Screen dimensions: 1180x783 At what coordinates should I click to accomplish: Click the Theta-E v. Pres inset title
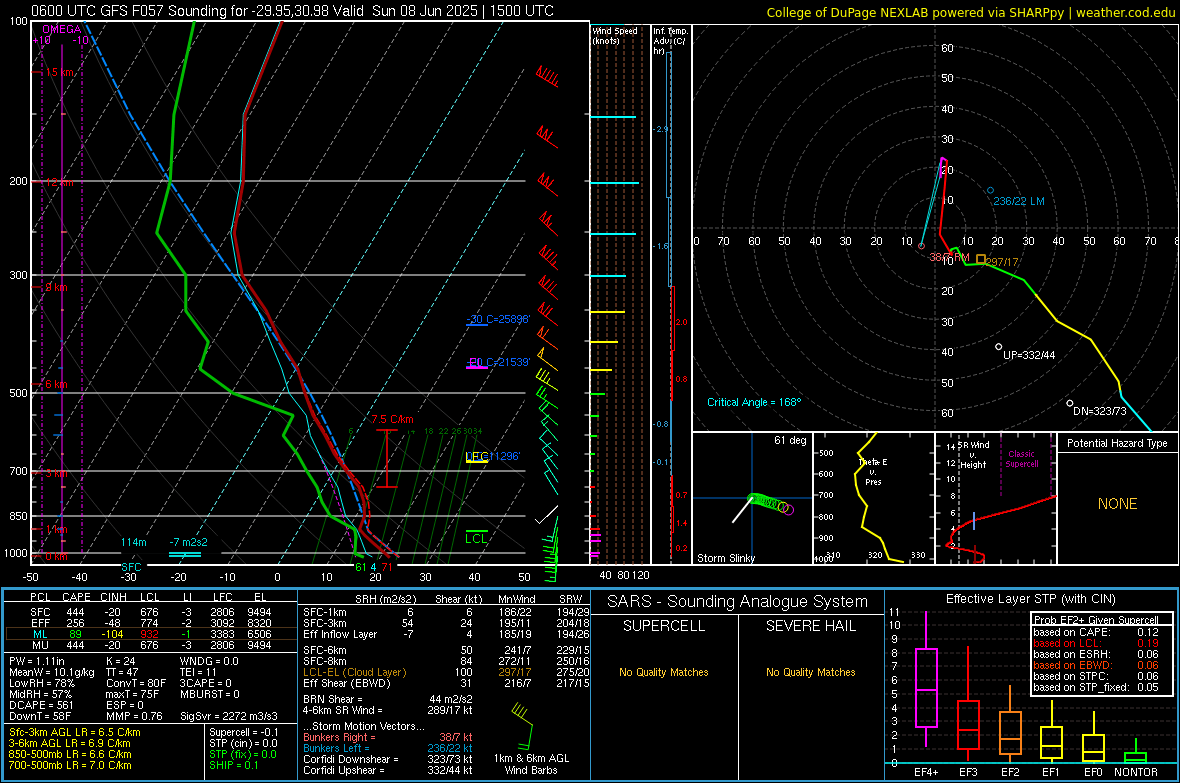(873, 471)
